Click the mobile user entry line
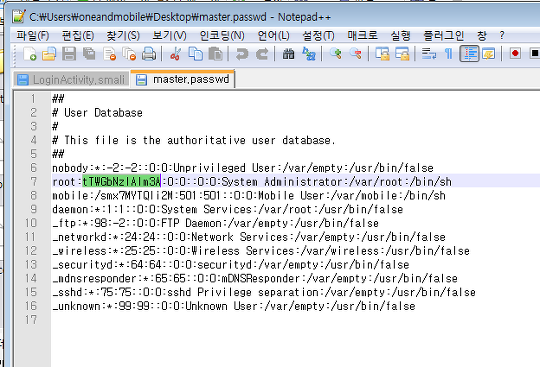The image size is (540, 367). click(x=249, y=195)
